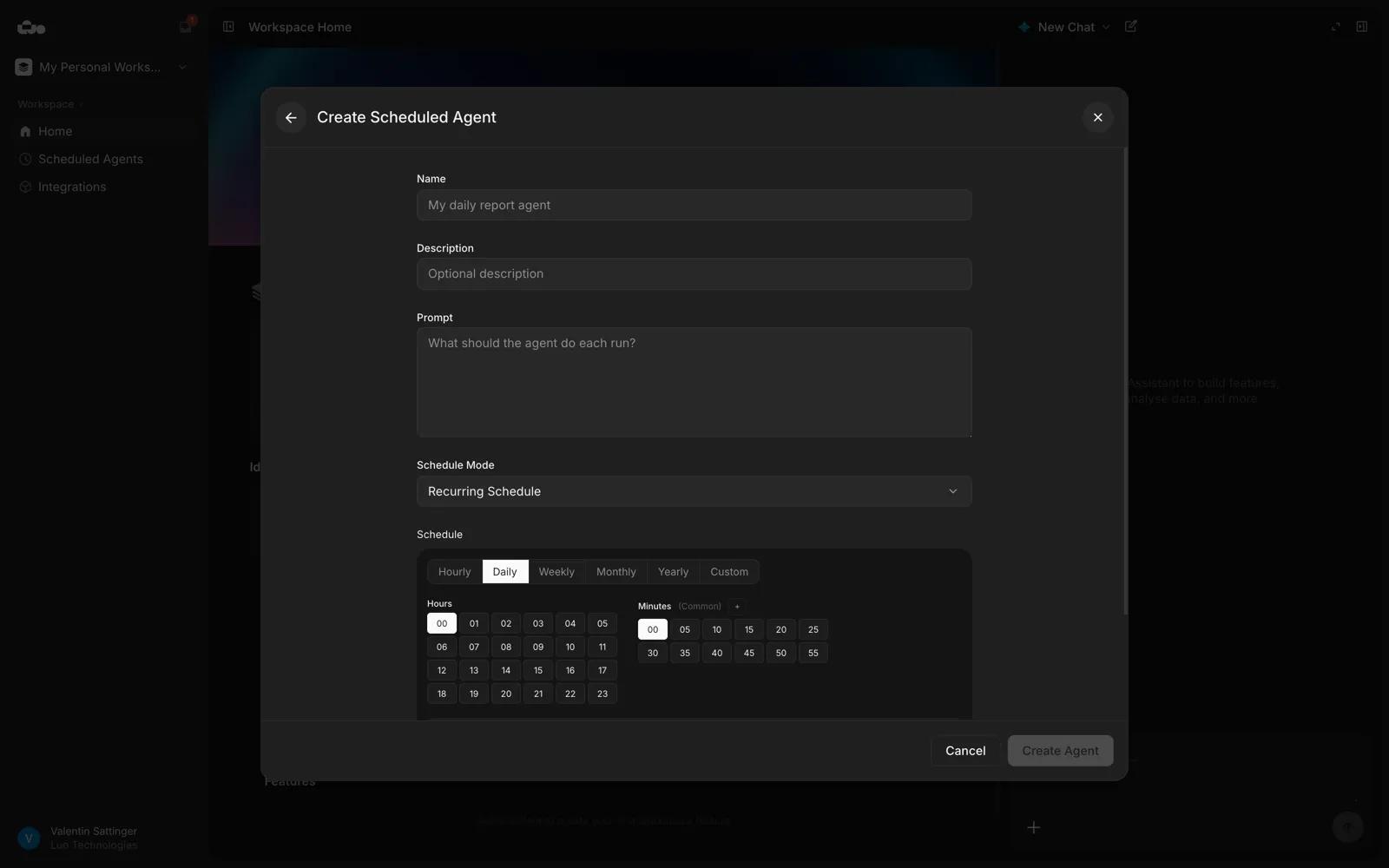Click into the Name input field
The width and height of the screenshot is (1389, 868).
(694, 206)
